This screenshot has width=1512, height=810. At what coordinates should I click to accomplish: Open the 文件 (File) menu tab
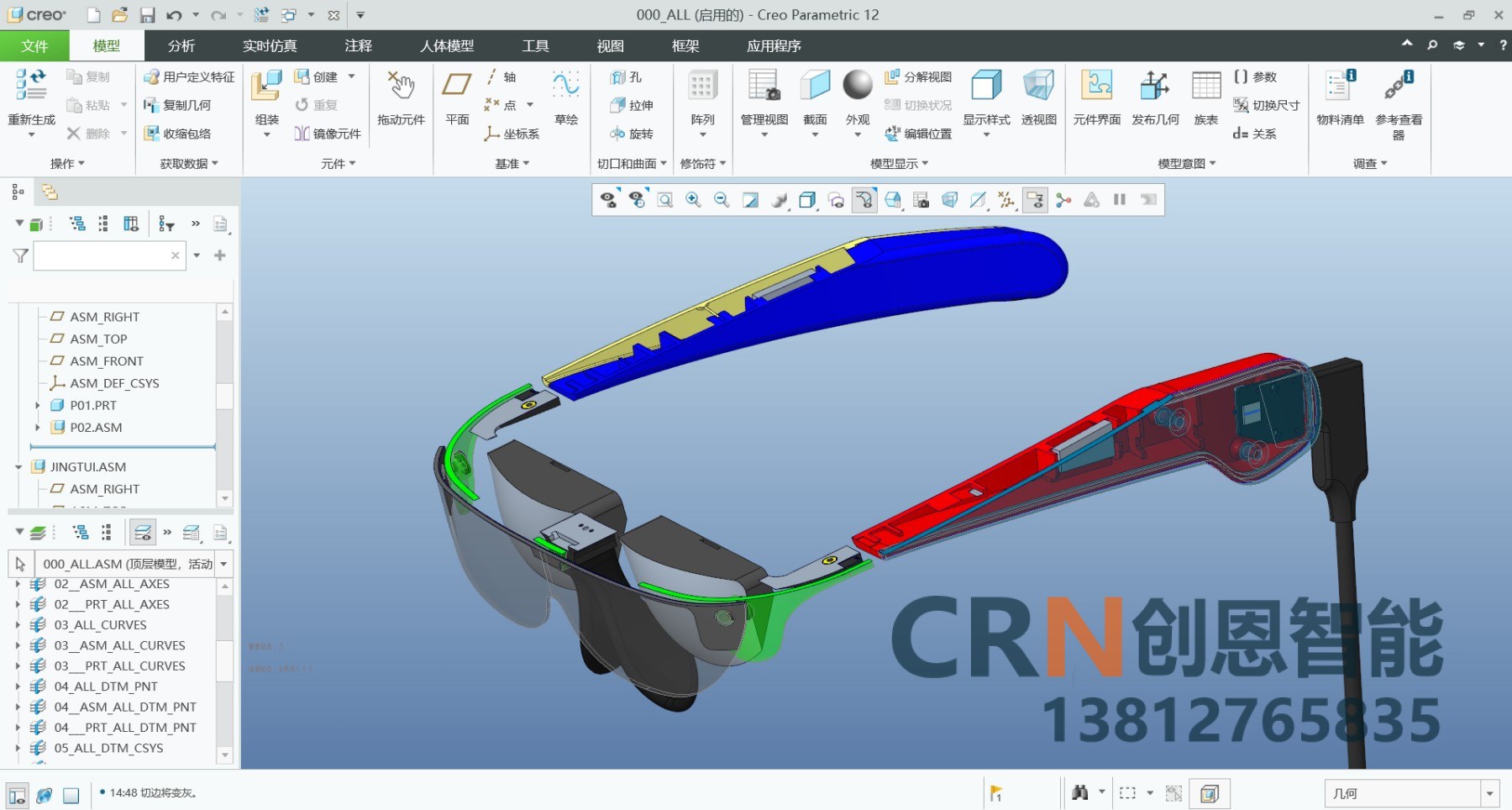[34, 45]
